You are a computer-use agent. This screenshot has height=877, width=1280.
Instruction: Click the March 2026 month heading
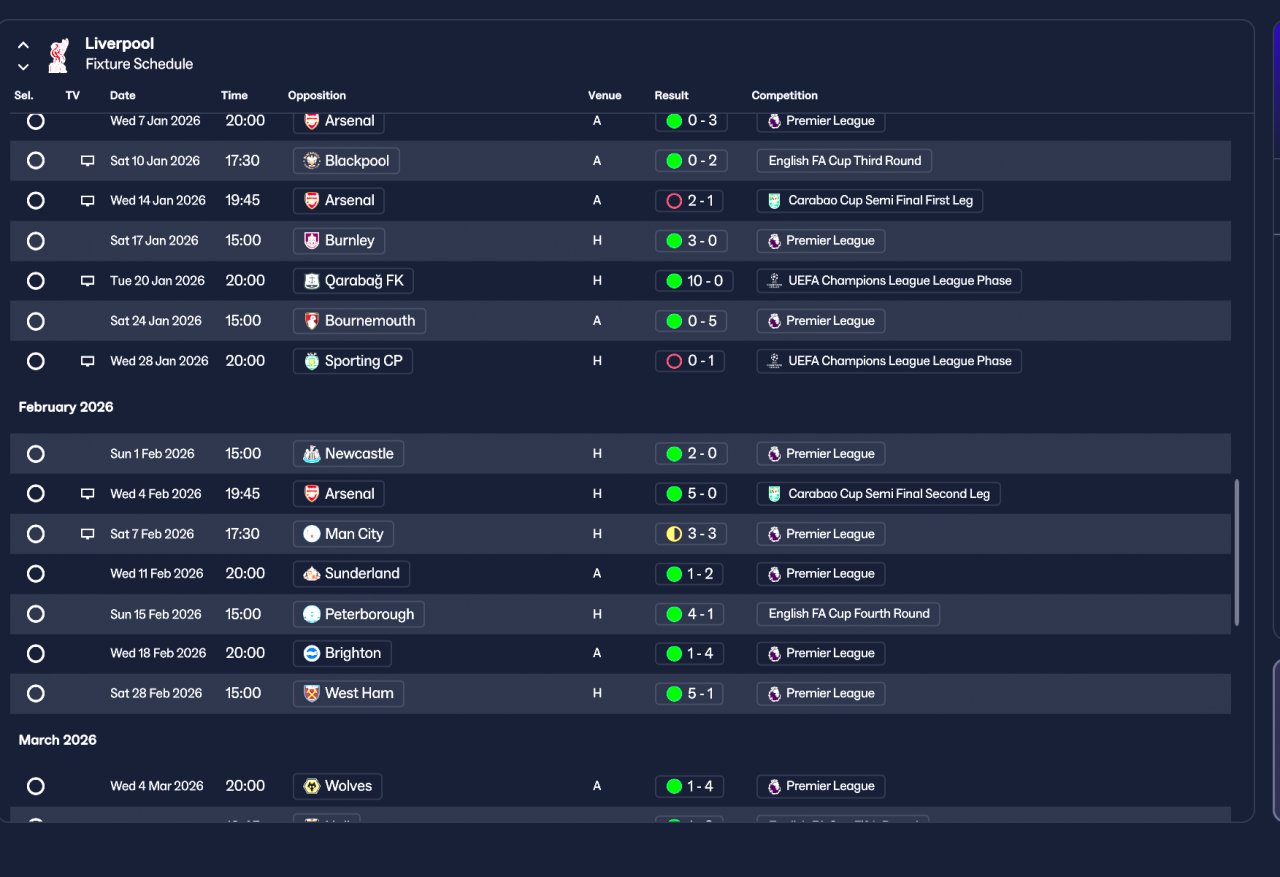click(58, 740)
